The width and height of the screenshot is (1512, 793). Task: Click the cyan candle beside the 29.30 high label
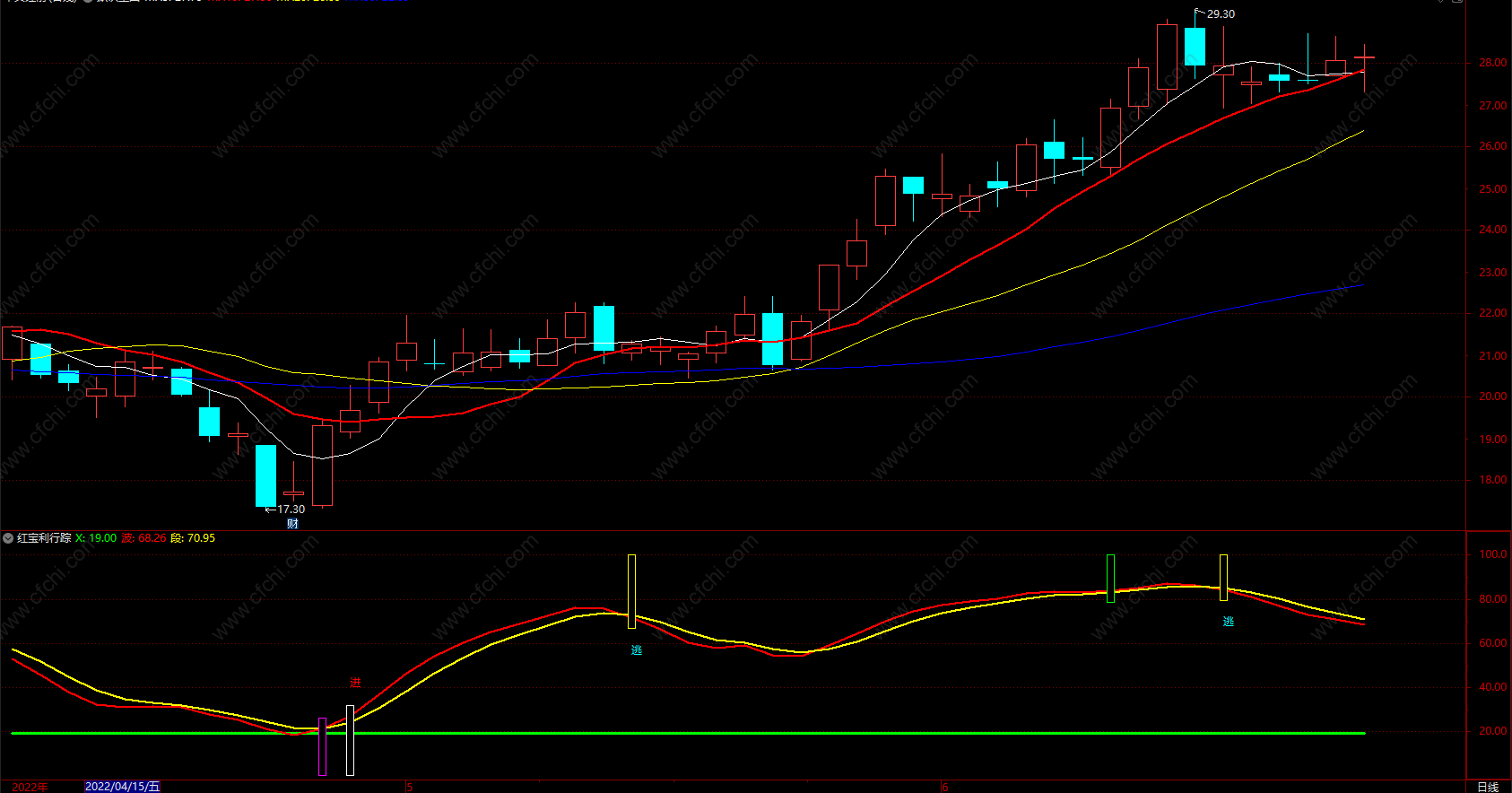coord(1195,47)
